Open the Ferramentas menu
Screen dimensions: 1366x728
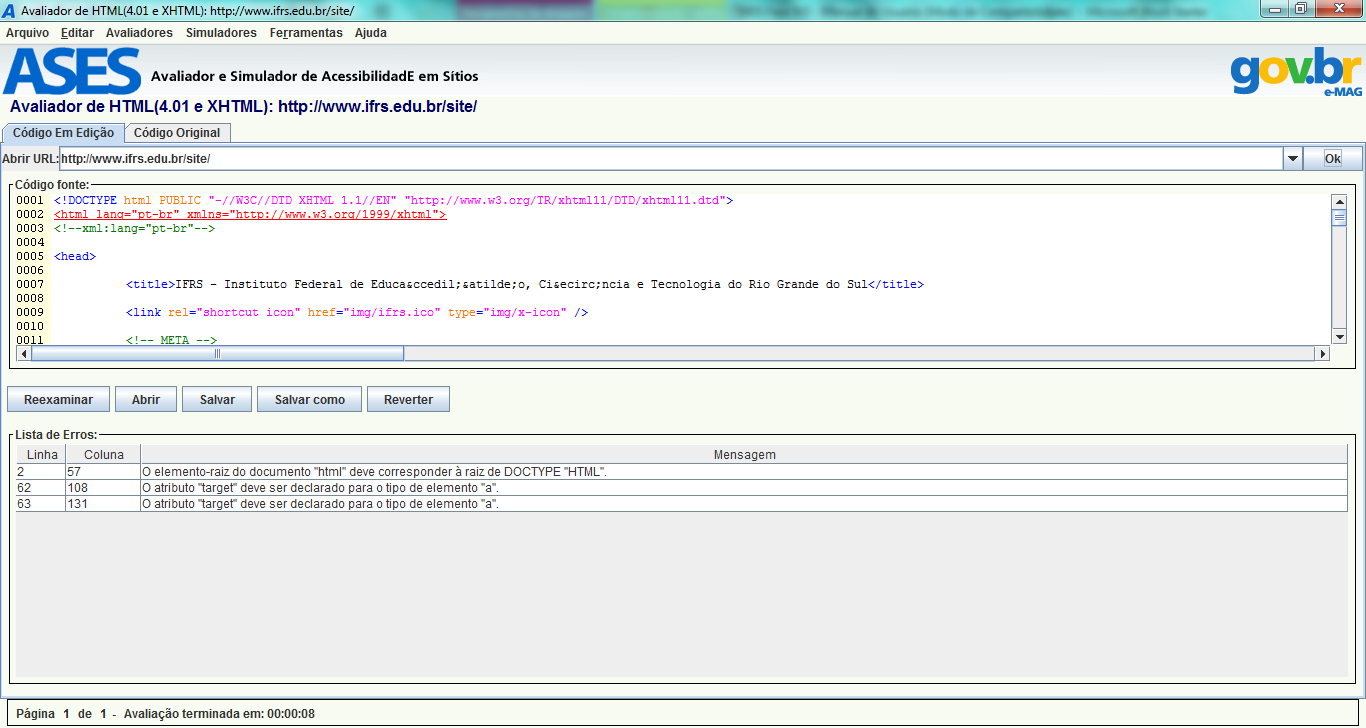point(306,33)
